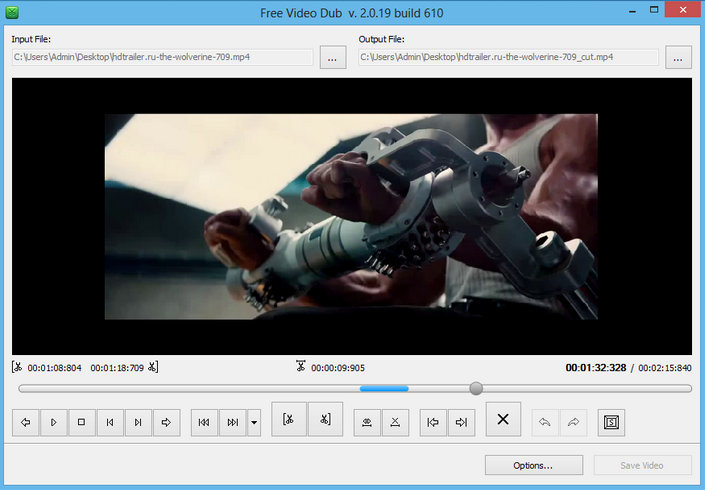
Task: Go to selection end button
Action: 461,422
